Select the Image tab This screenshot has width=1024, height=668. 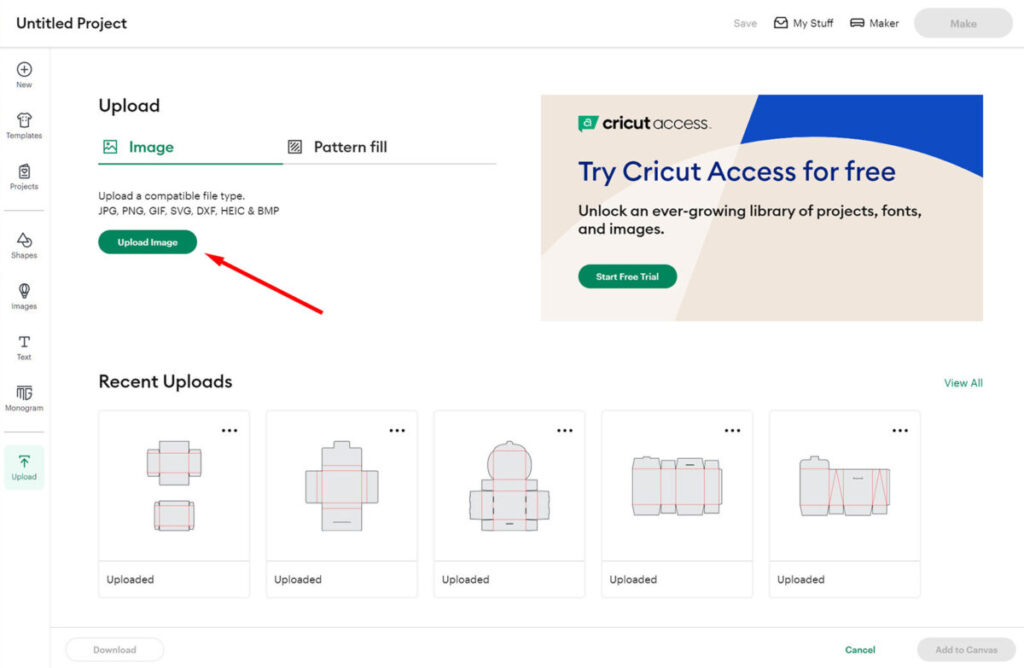139,147
